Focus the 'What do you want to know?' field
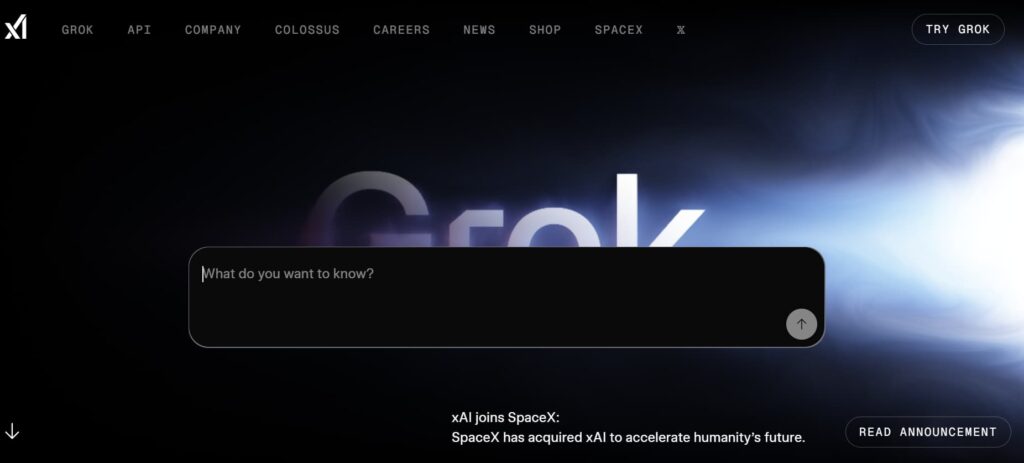This screenshot has width=1024, height=463. click(506, 297)
